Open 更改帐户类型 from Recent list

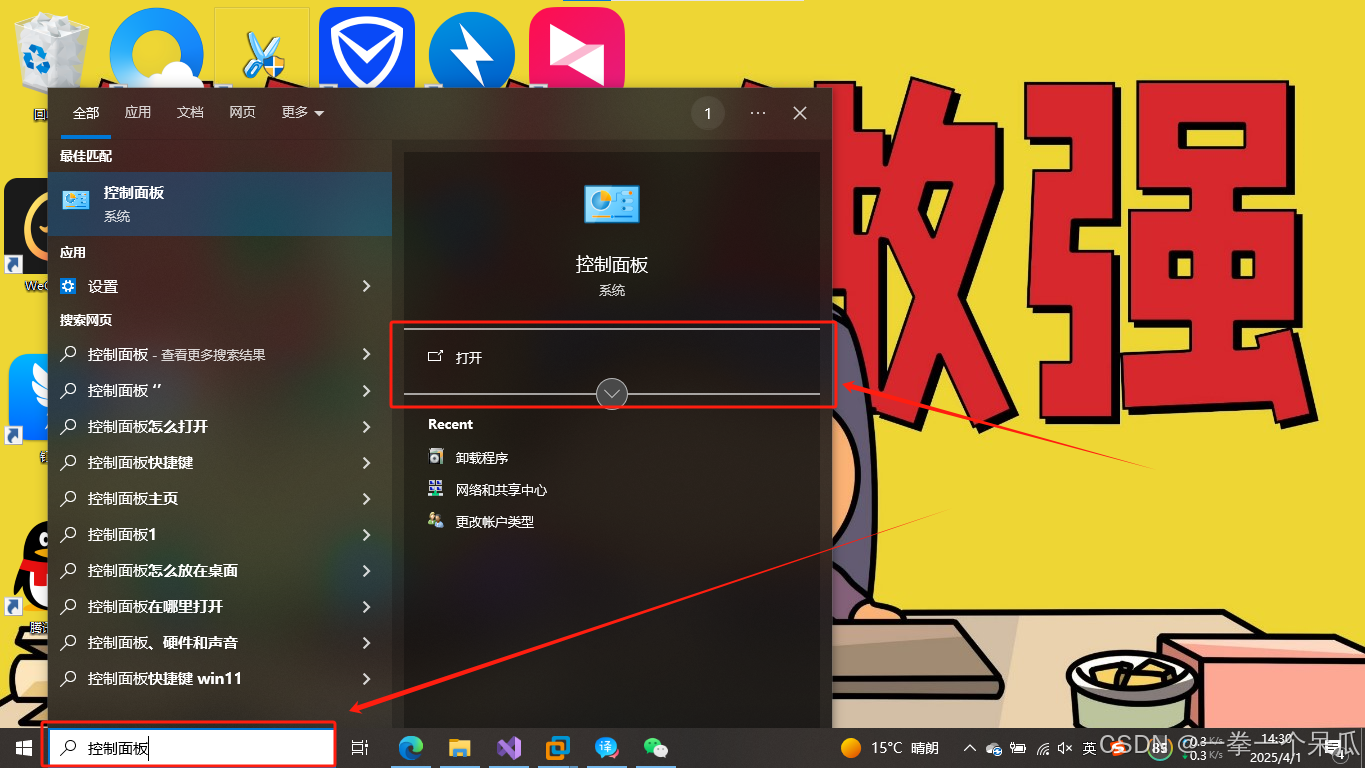click(x=495, y=521)
